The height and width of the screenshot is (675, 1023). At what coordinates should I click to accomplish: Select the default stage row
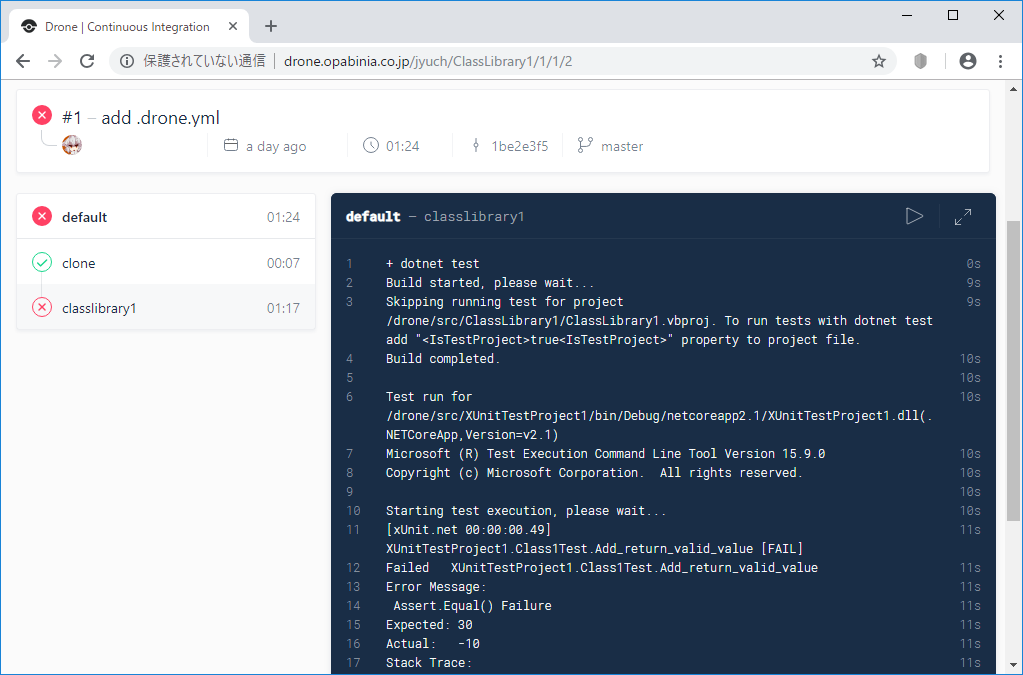click(x=166, y=217)
